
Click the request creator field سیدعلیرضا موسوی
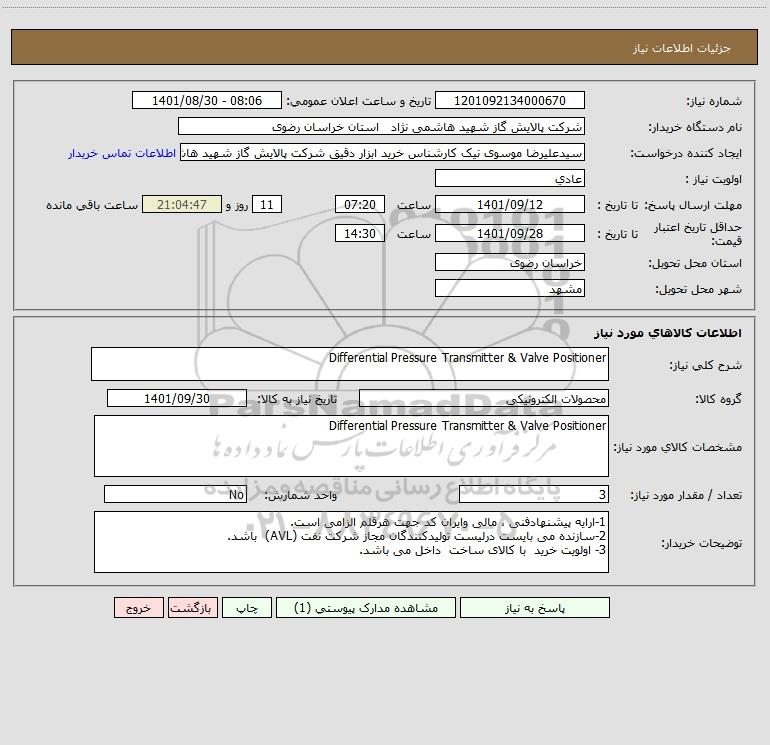click(383, 152)
